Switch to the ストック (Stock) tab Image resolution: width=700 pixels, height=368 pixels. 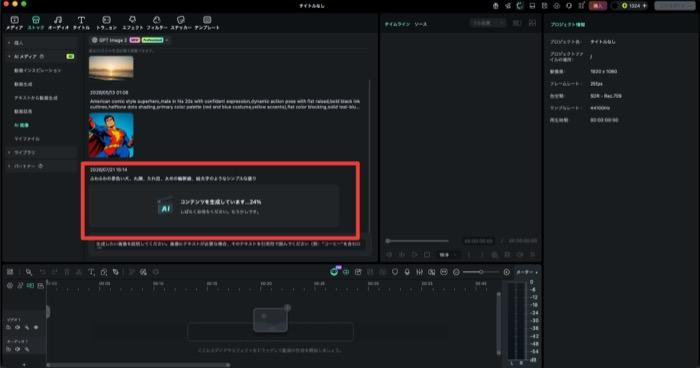[x=36, y=22]
